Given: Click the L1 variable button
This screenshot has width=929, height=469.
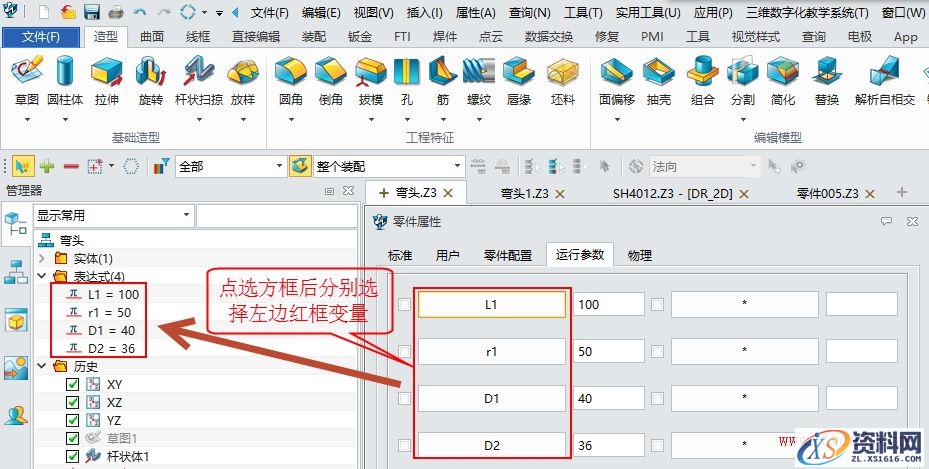Looking at the screenshot, I should point(492,304).
